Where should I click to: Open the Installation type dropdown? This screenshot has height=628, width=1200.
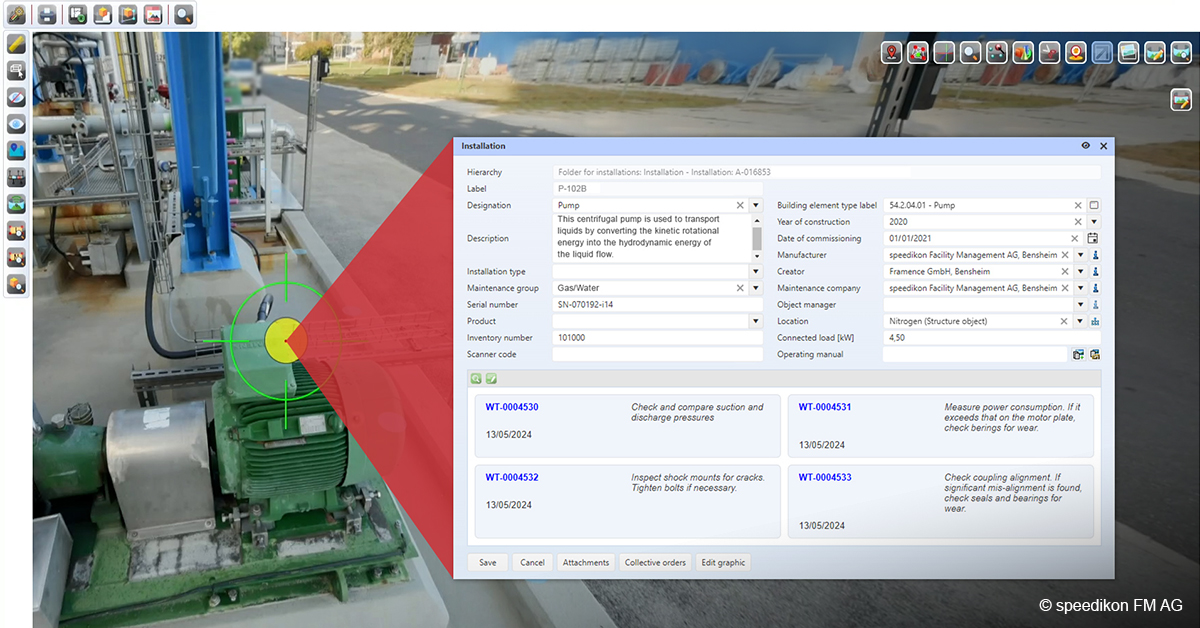pos(756,271)
